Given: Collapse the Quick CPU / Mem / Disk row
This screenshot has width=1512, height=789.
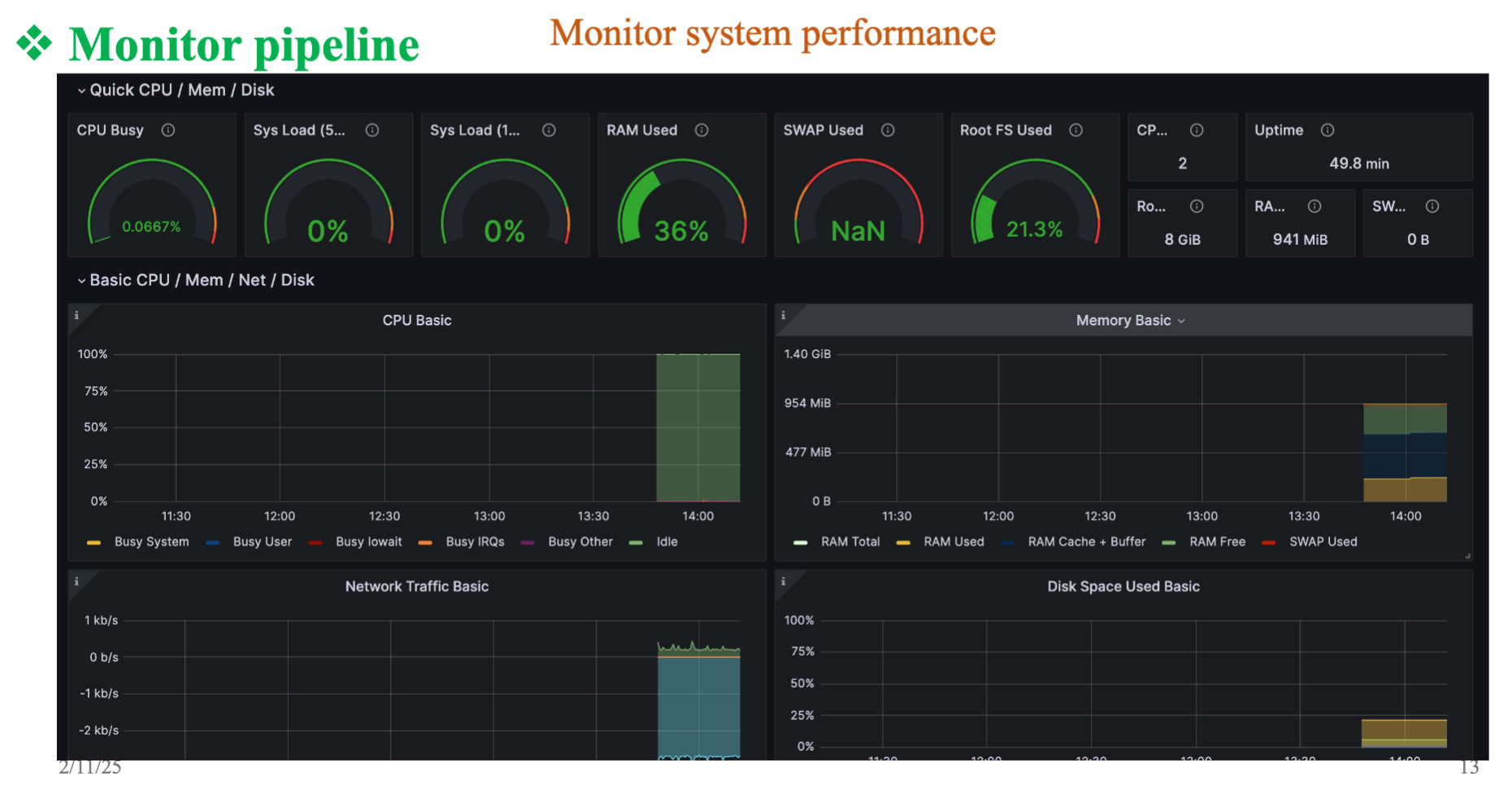Looking at the screenshot, I should (x=82, y=90).
